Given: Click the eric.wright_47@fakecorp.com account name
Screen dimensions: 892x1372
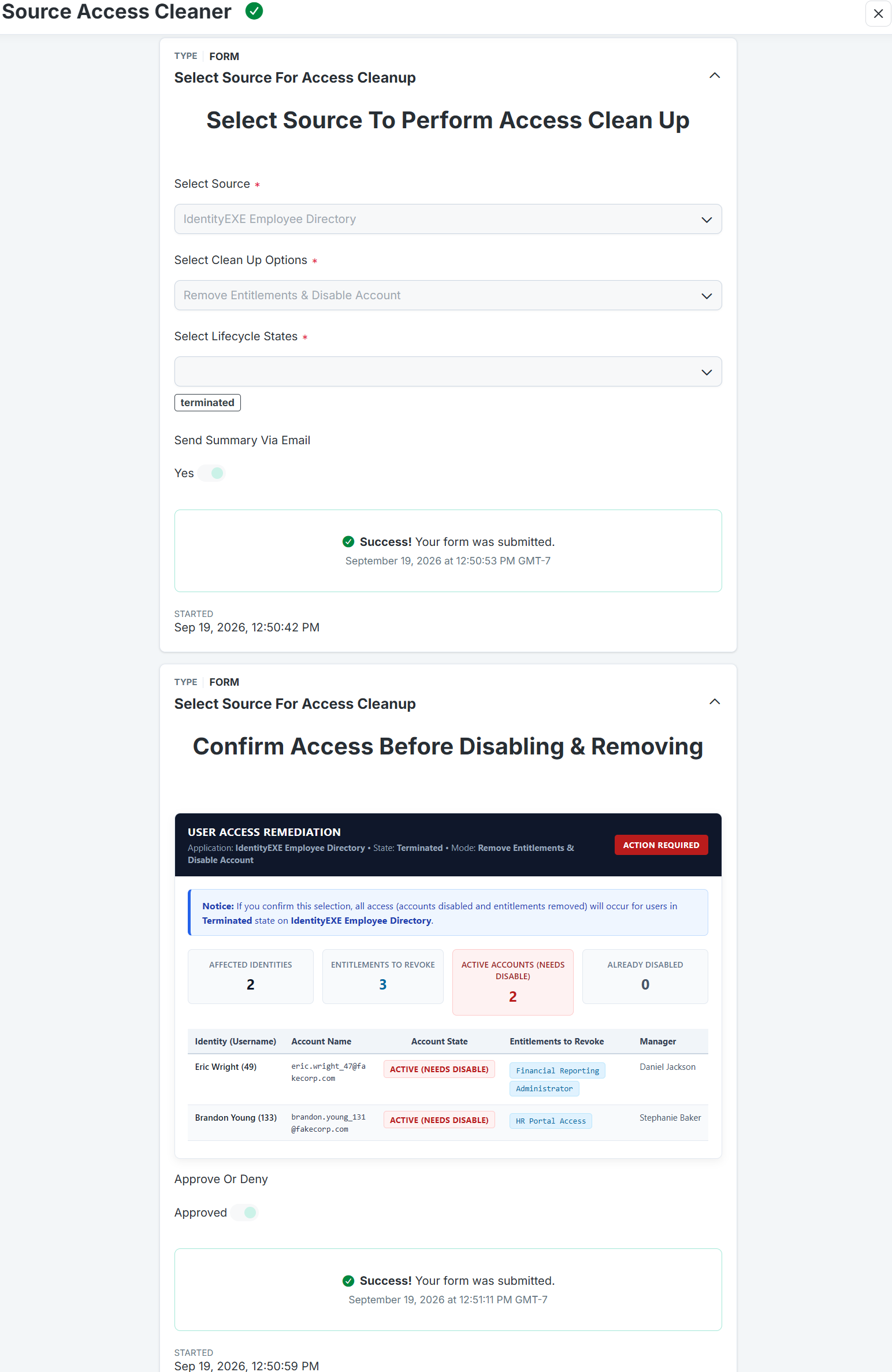Looking at the screenshot, I should (x=328, y=1072).
